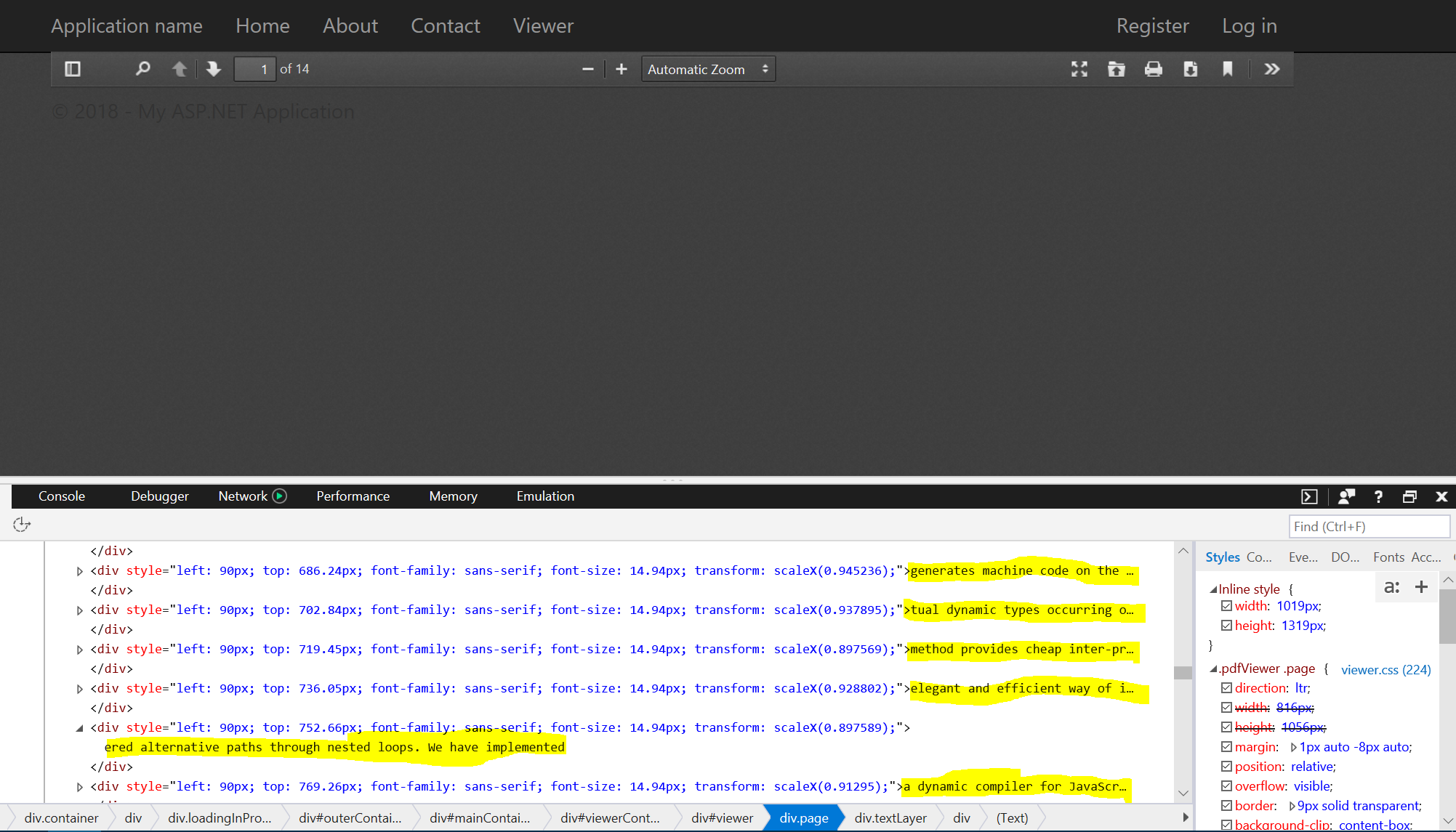Viewport: 1456px width, 832px height.
Task: Click the Register link
Action: pyautogui.click(x=1153, y=25)
